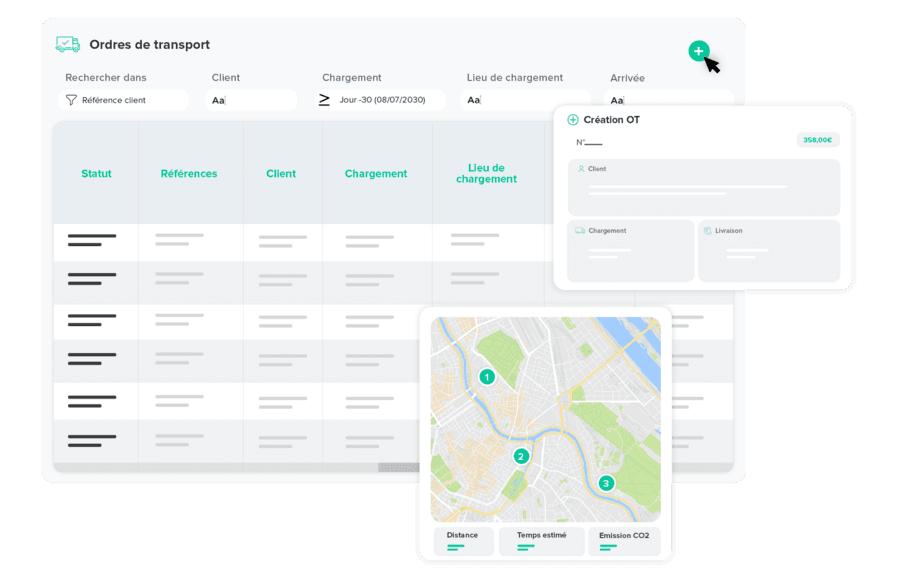Click the Rechercher dans label
The width and height of the screenshot is (920, 573).
[x=106, y=77]
